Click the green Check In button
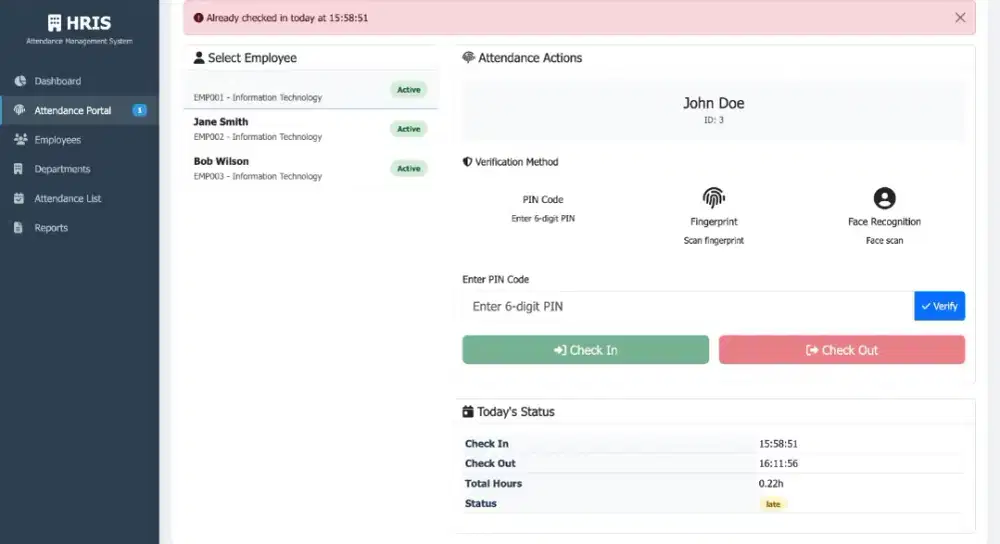The image size is (1000, 544). (585, 349)
